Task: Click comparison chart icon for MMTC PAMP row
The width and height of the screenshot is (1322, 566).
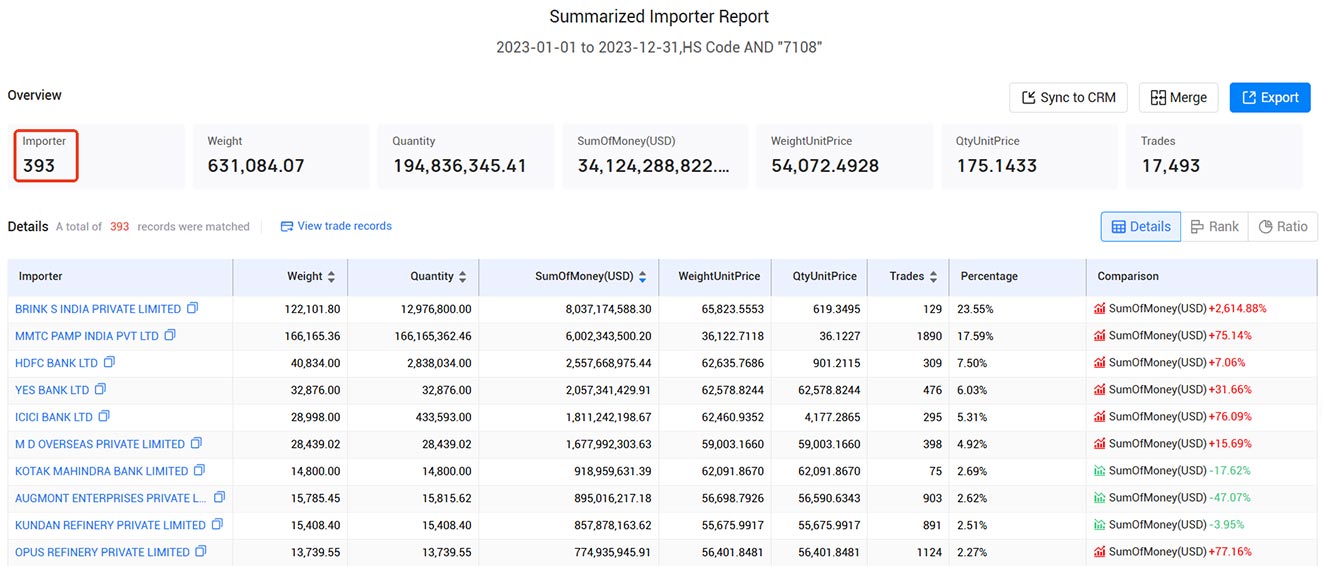Action: (x=1100, y=336)
